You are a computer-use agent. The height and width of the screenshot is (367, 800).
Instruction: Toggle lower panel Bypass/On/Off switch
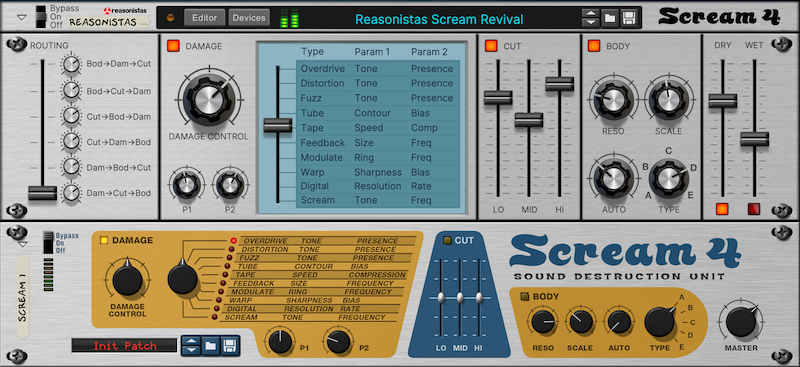(48, 242)
